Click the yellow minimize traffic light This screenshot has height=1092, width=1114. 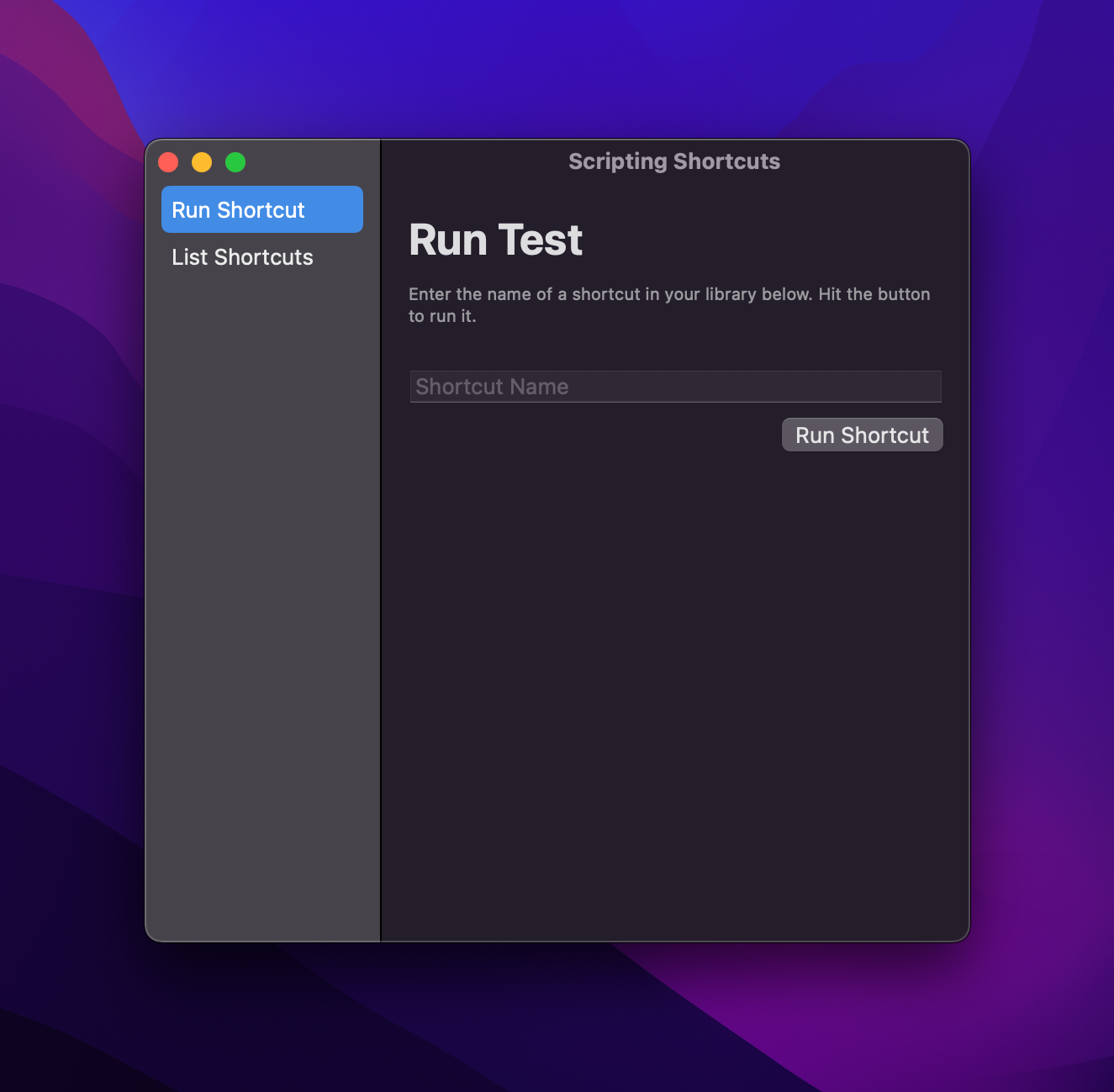(202, 161)
